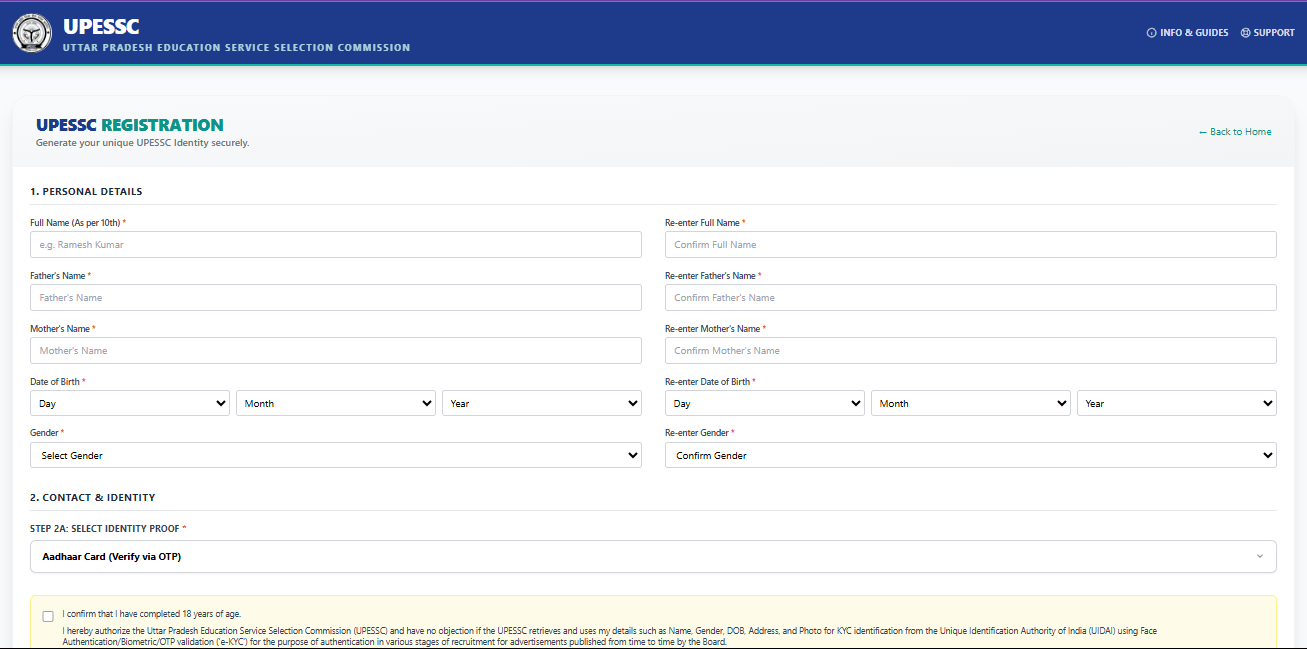Image resolution: width=1307 pixels, height=649 pixels.
Task: Expand the Select Gender dropdown
Action: pyautogui.click(x=336, y=455)
